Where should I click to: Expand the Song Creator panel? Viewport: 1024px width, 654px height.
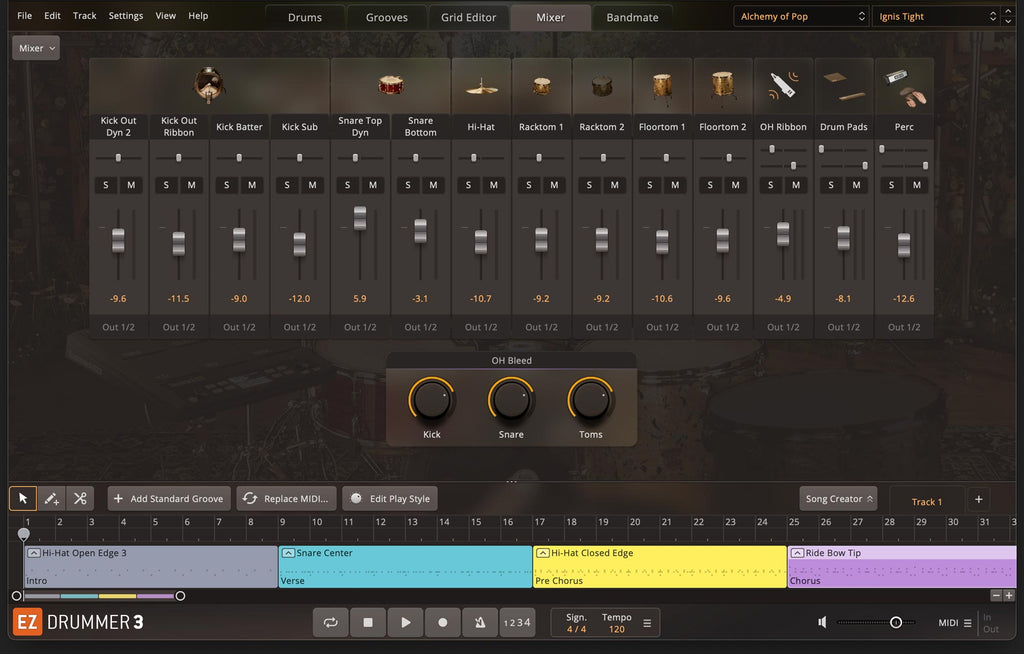coord(839,499)
